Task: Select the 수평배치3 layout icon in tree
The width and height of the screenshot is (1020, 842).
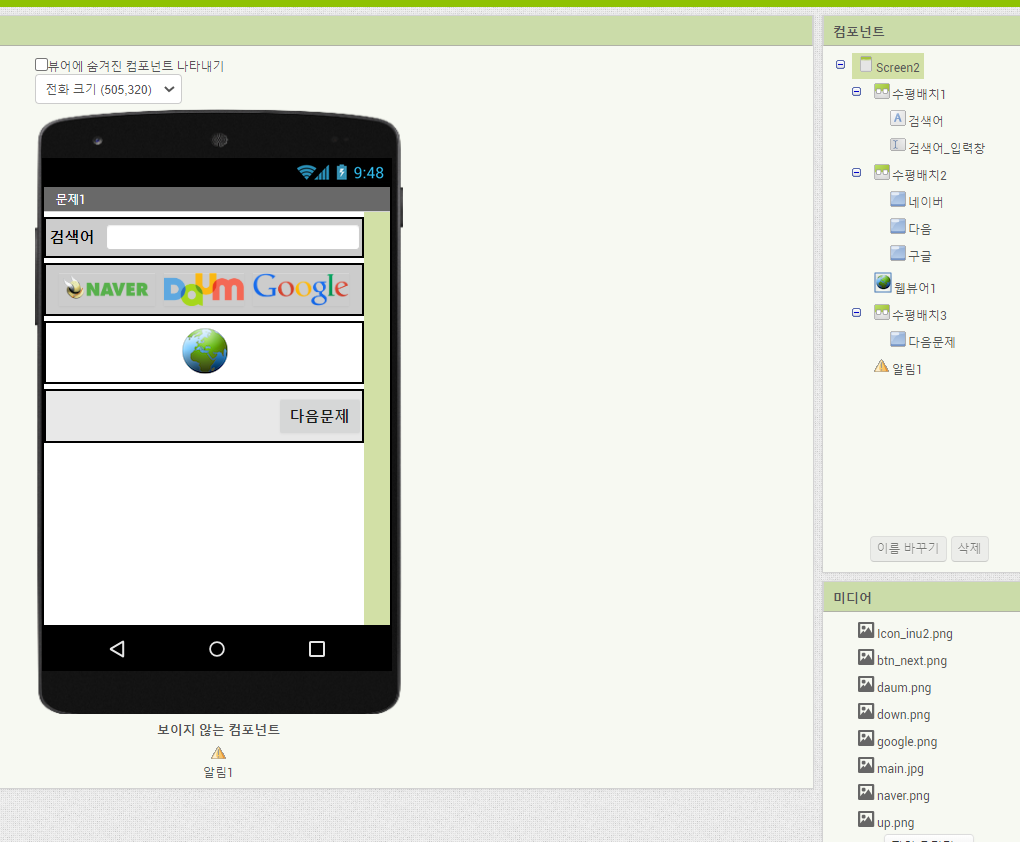Action: click(x=881, y=312)
